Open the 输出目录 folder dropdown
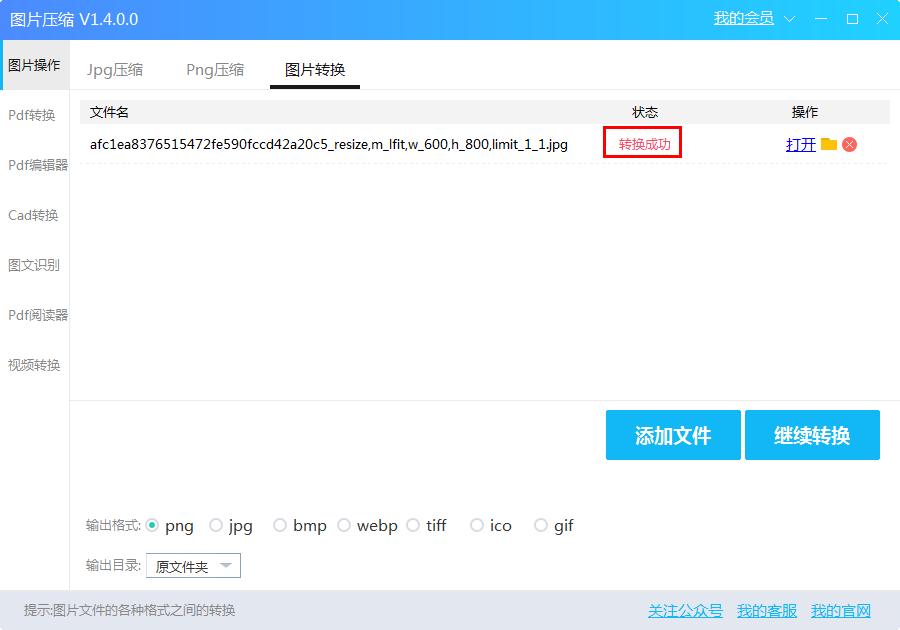Screen dimensions: 900x630 193,565
